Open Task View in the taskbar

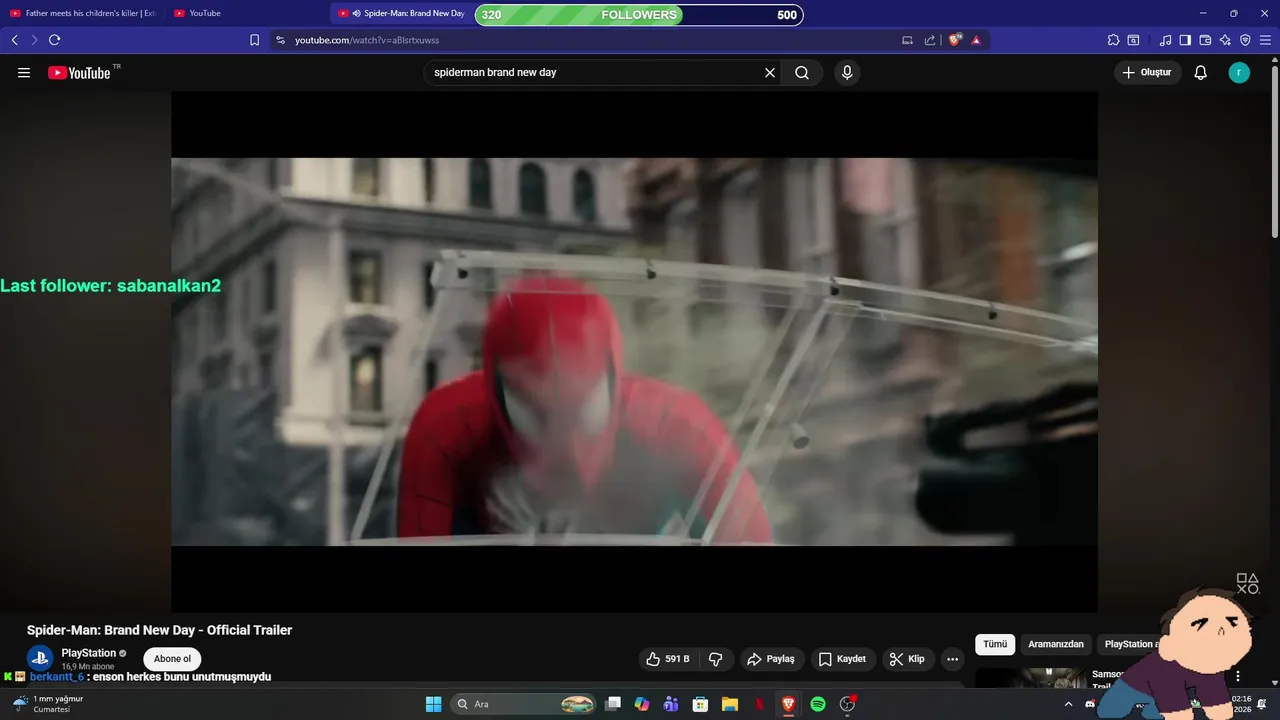click(x=614, y=704)
